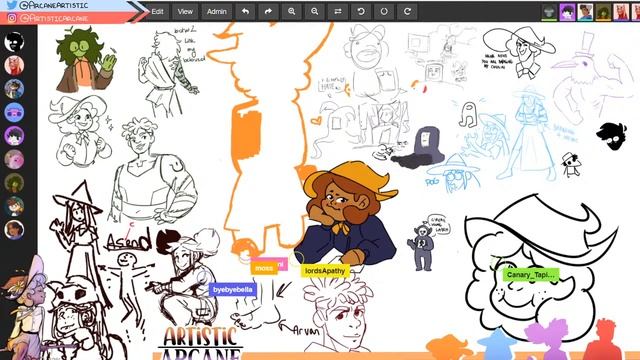This screenshot has height=360, width=640.
Task: Click the redo arrow icon
Action: click(268, 11)
